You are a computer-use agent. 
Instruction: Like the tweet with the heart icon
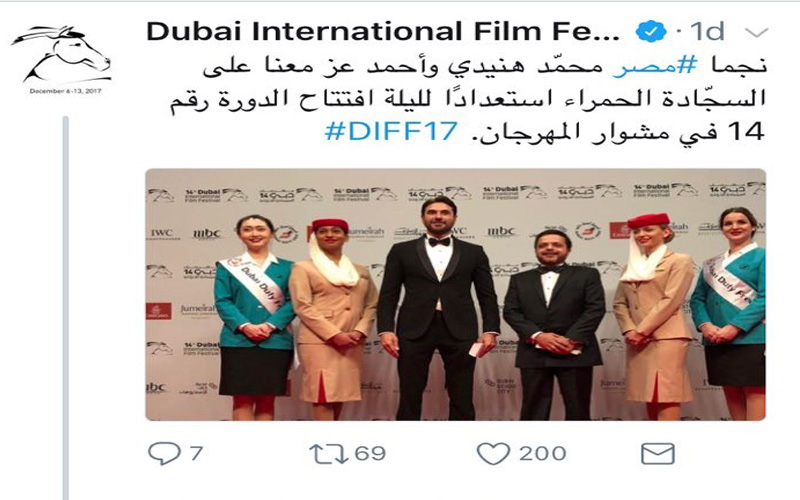(493, 453)
